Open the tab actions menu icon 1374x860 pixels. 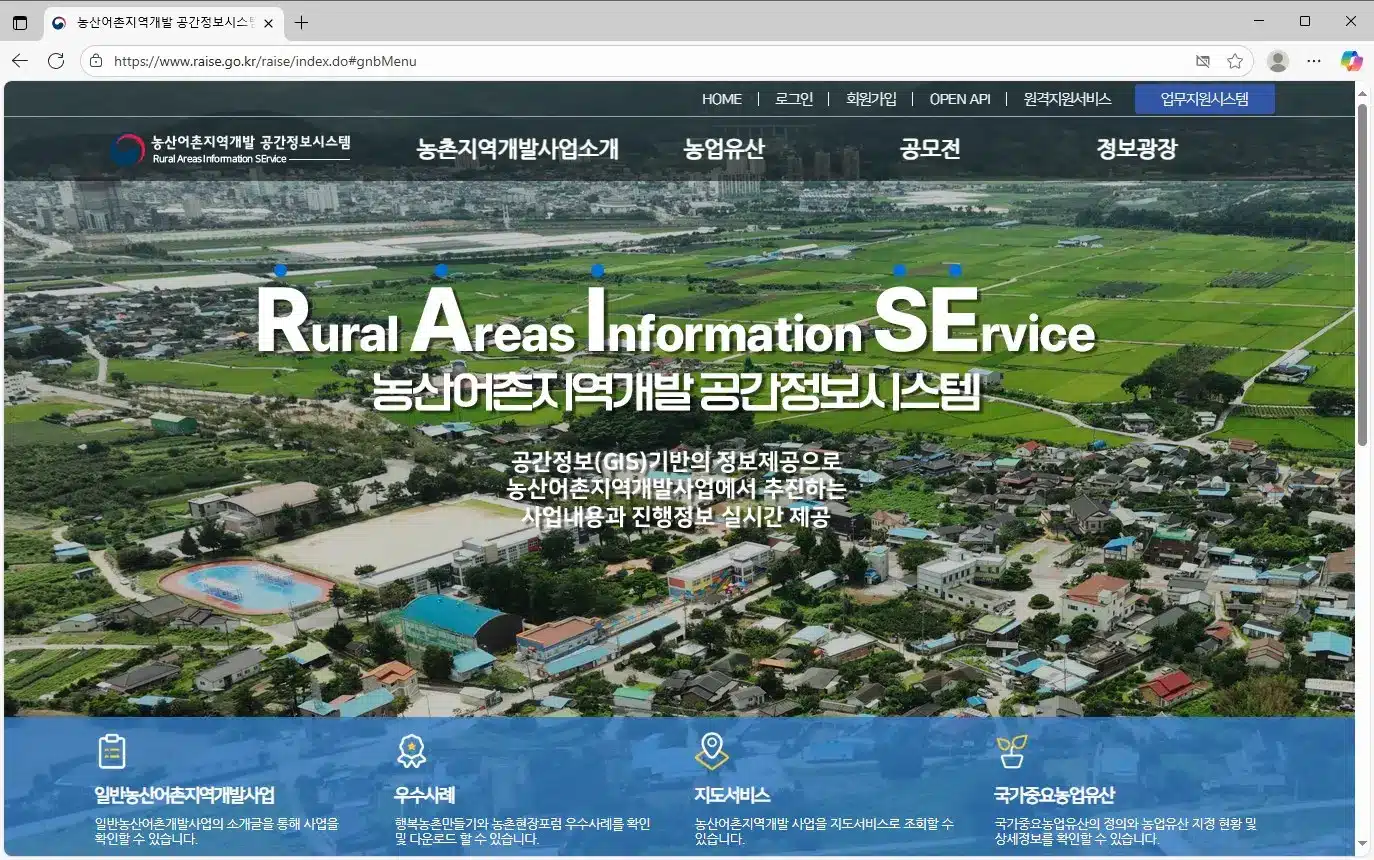tap(20, 22)
